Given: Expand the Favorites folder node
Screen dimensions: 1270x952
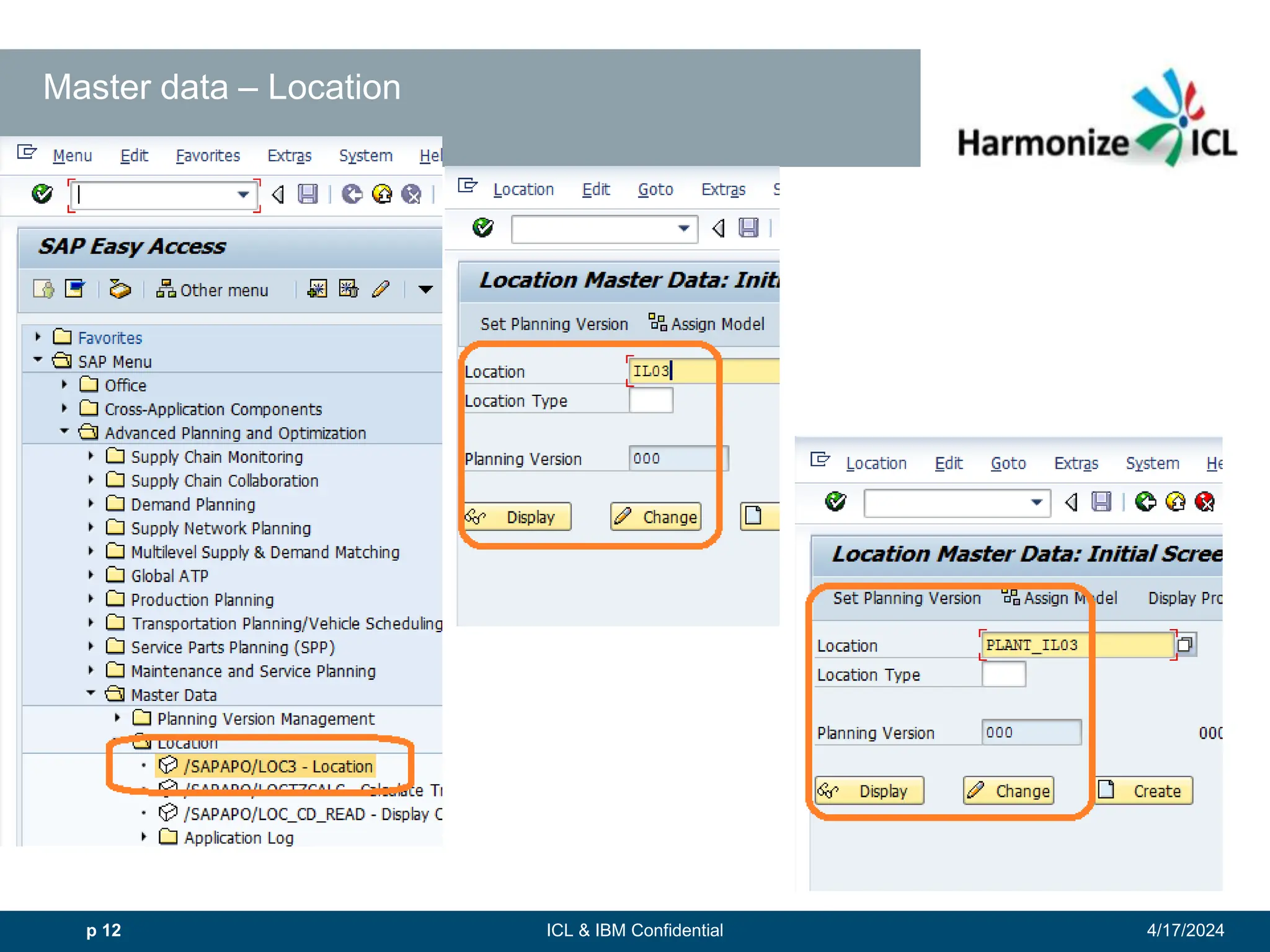Looking at the screenshot, I should tap(38, 337).
